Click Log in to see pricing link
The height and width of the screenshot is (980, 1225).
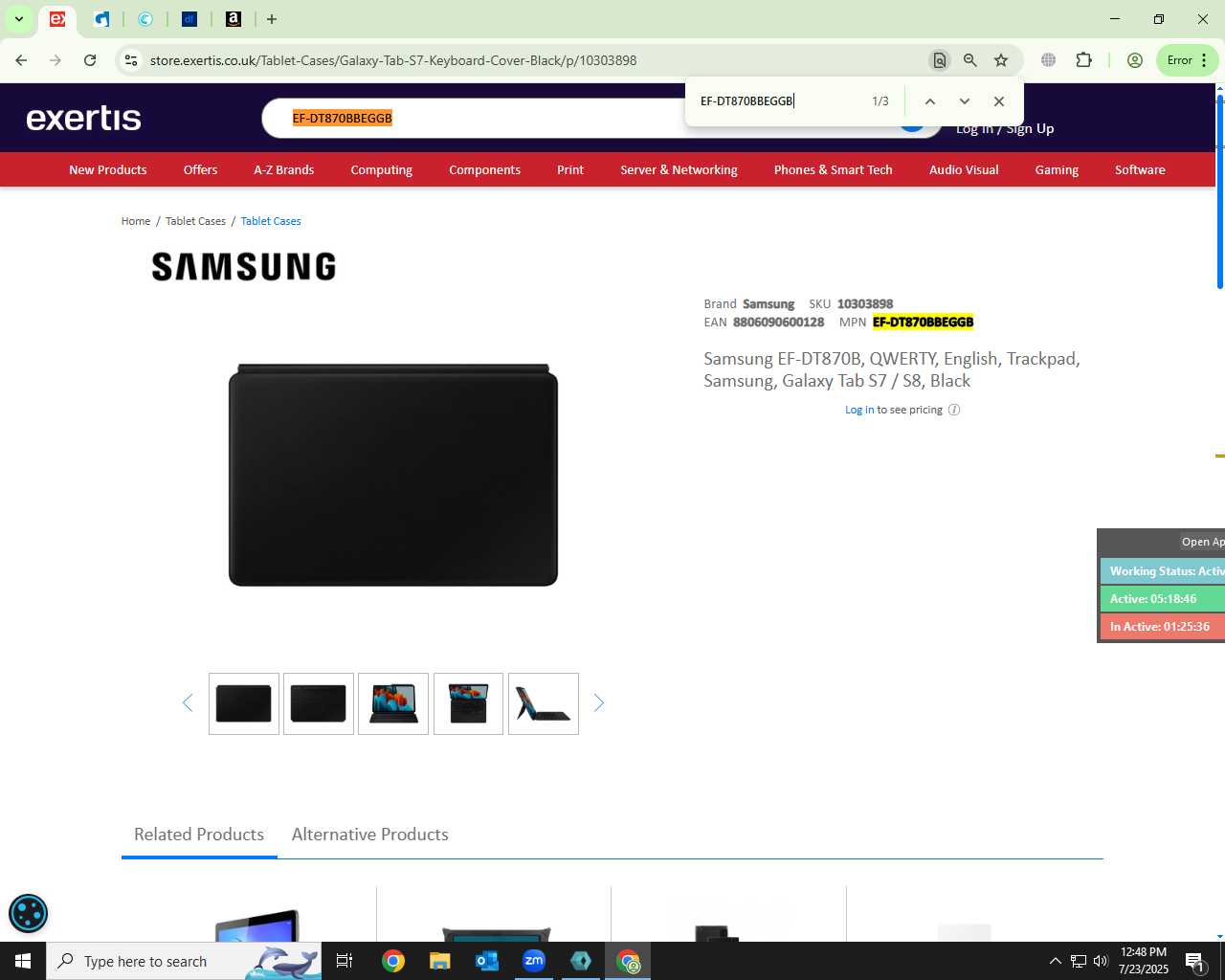pyautogui.click(x=859, y=410)
